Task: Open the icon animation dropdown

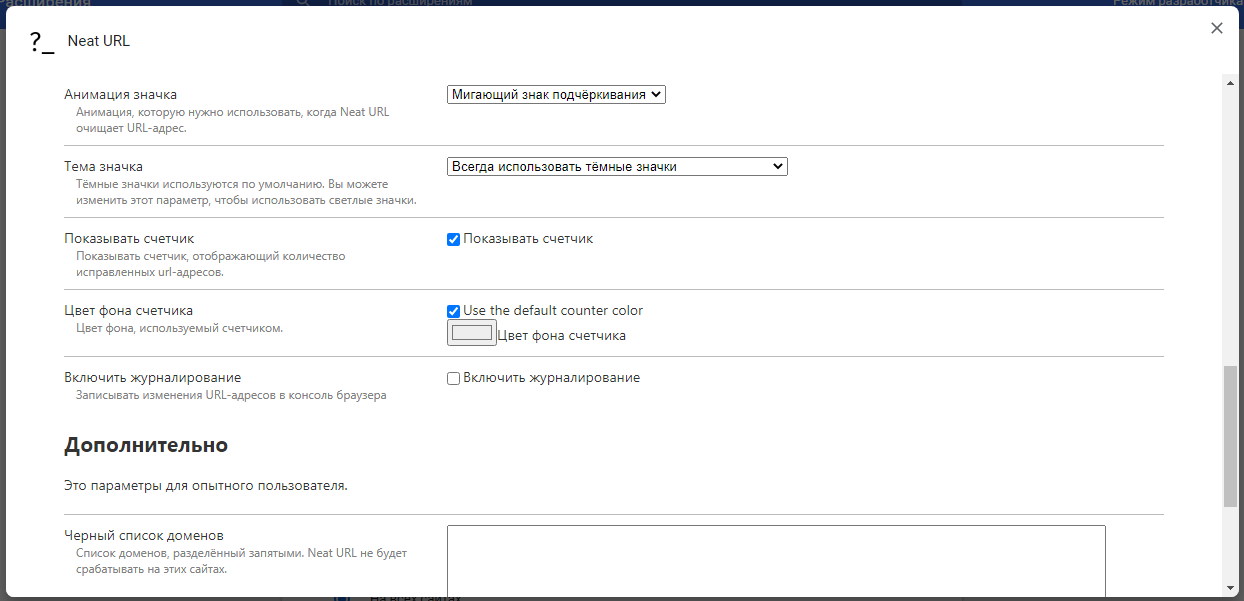Action: 556,94
